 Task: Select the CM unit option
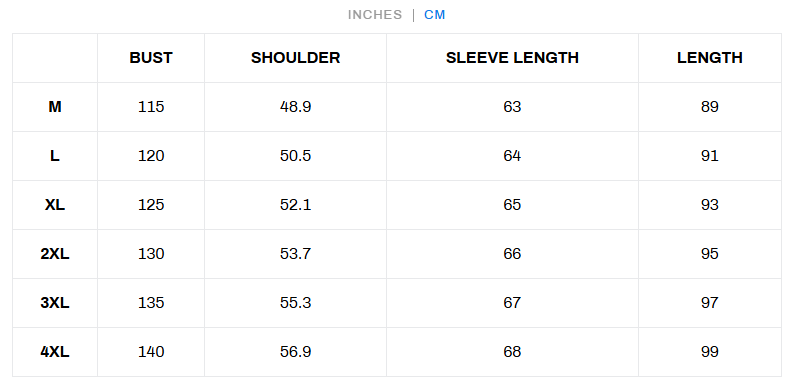(435, 15)
